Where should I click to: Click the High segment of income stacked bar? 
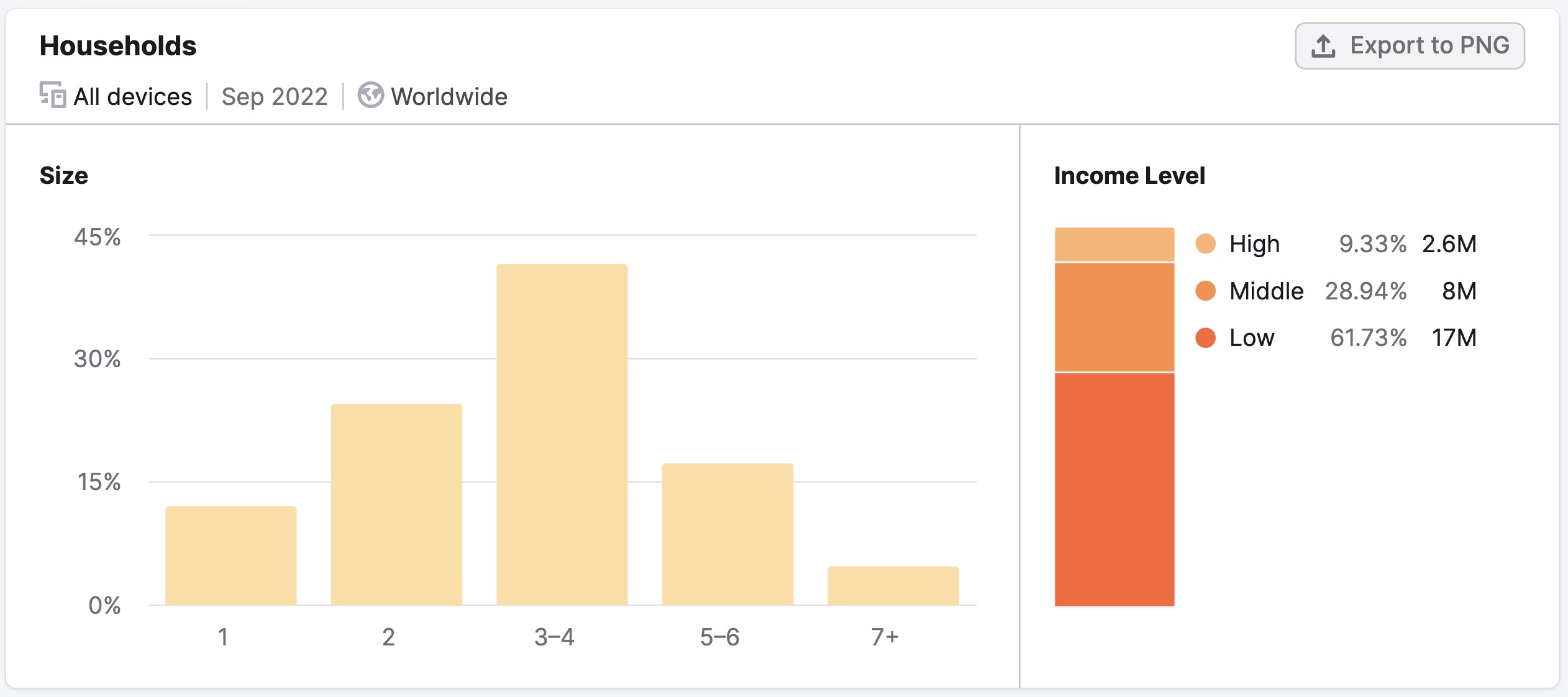1114,244
